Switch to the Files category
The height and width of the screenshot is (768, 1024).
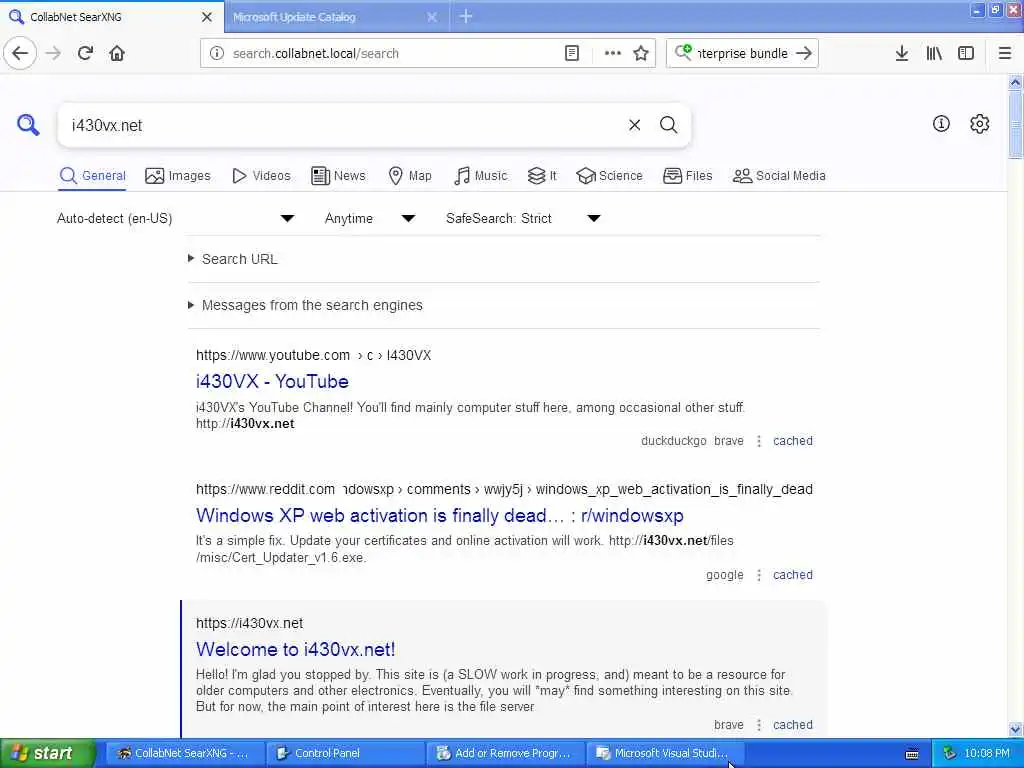point(688,176)
